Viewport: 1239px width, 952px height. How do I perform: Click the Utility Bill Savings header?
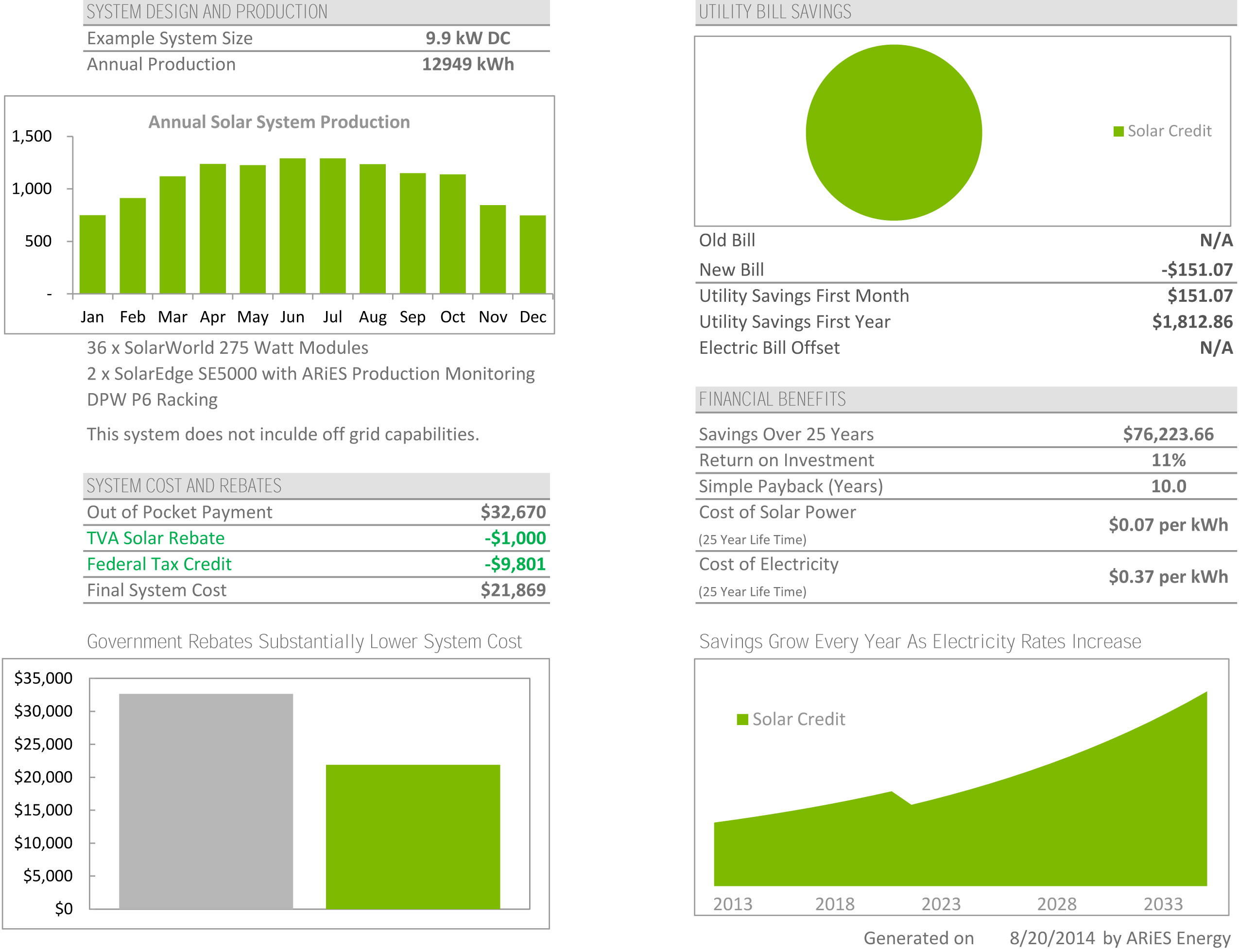[774, 12]
